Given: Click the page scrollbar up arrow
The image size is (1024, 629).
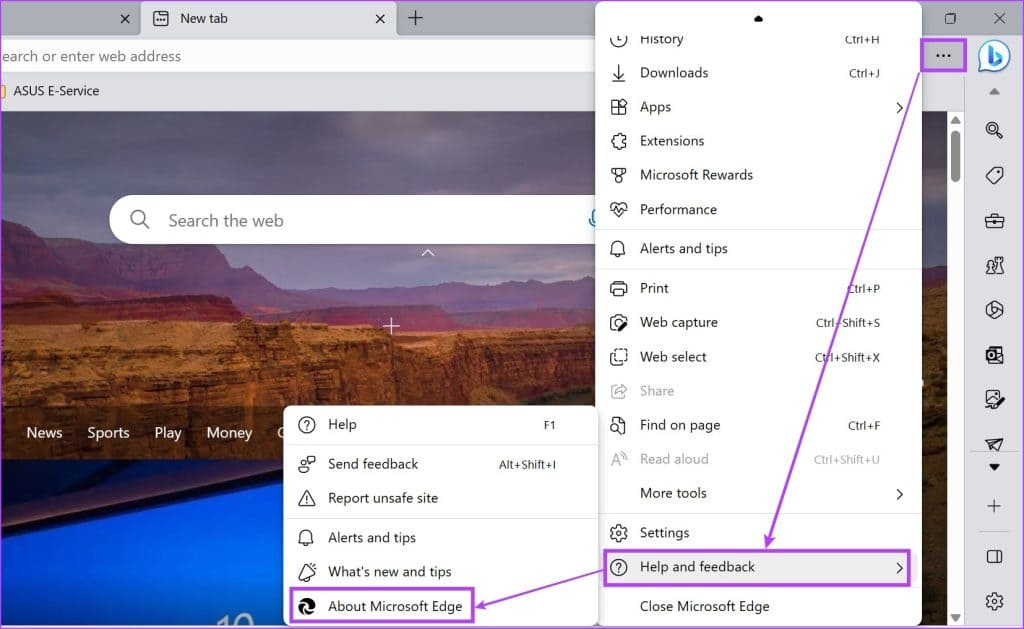Looking at the screenshot, I should [x=955, y=120].
